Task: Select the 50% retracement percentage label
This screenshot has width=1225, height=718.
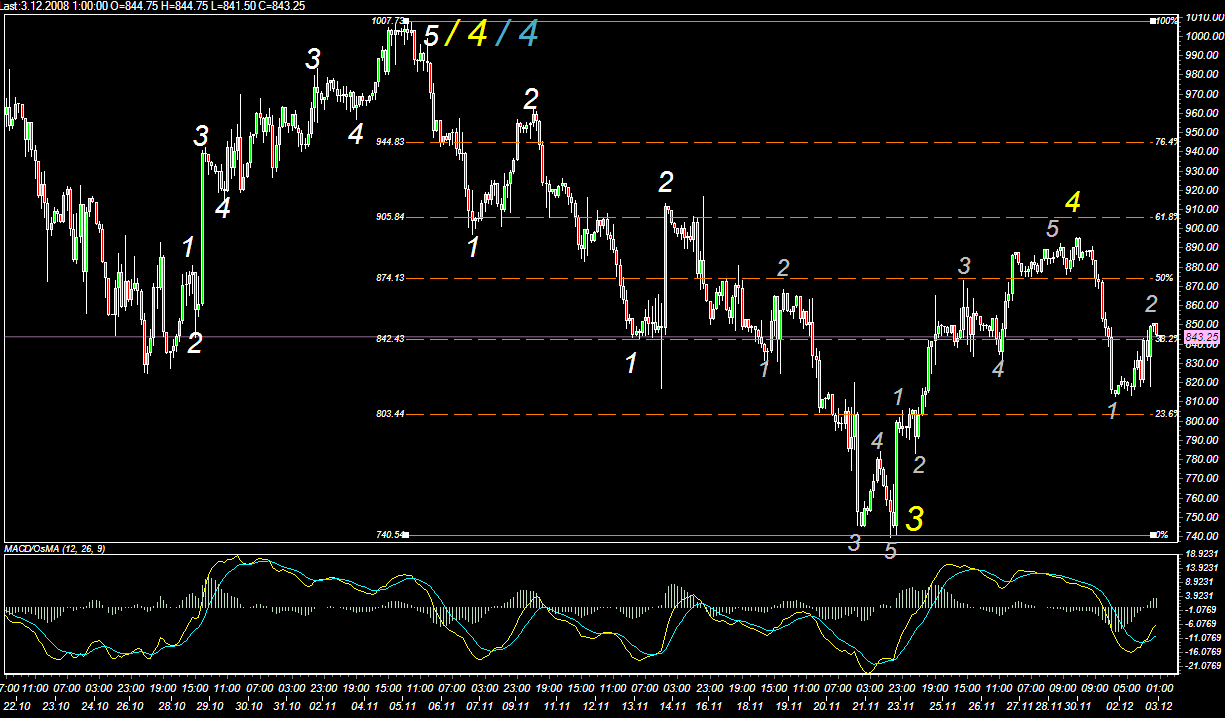Action: point(1162,278)
